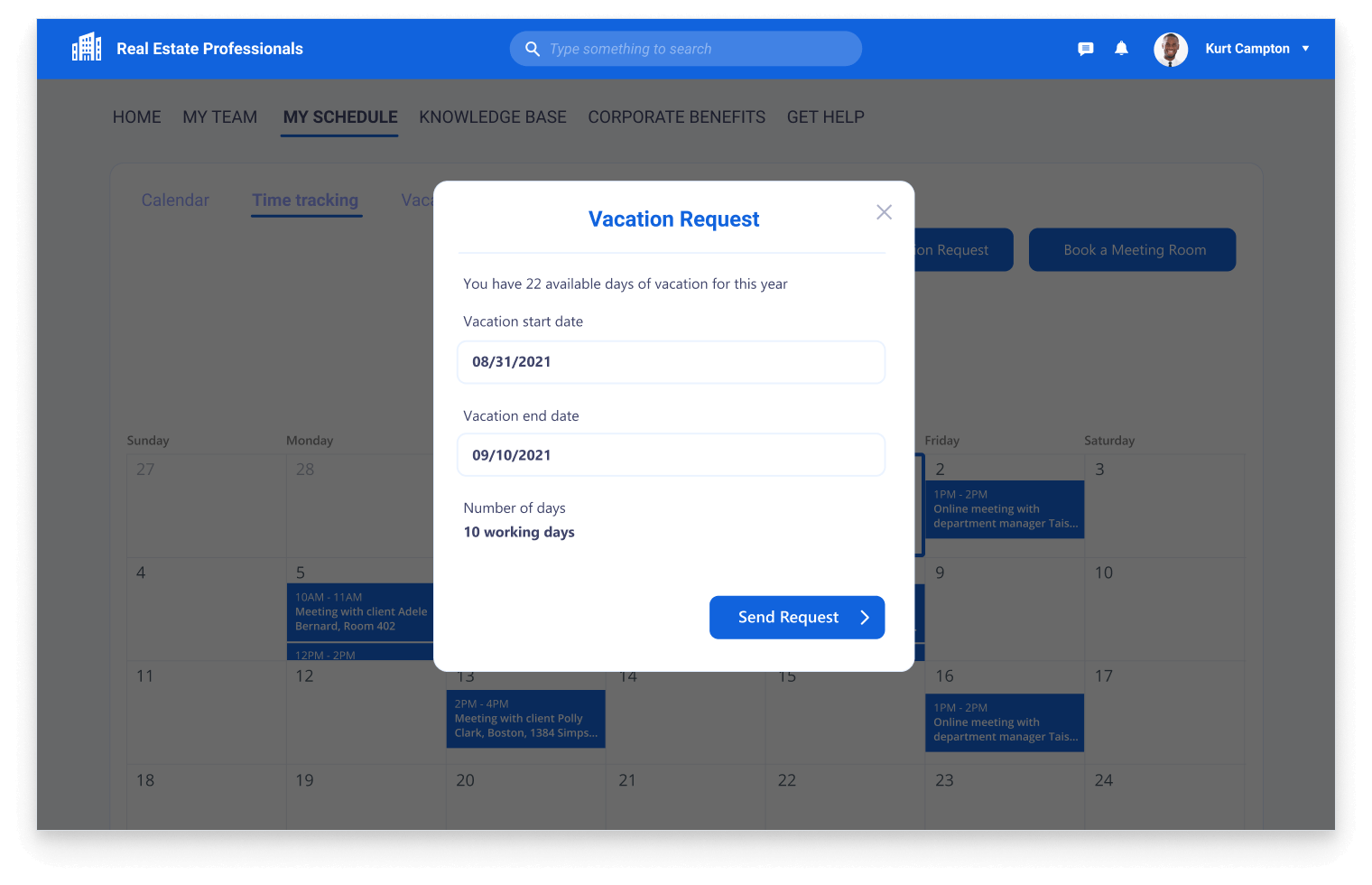The image size is (1372, 885).
Task: Open the GET HELP menu item
Action: pos(825,117)
